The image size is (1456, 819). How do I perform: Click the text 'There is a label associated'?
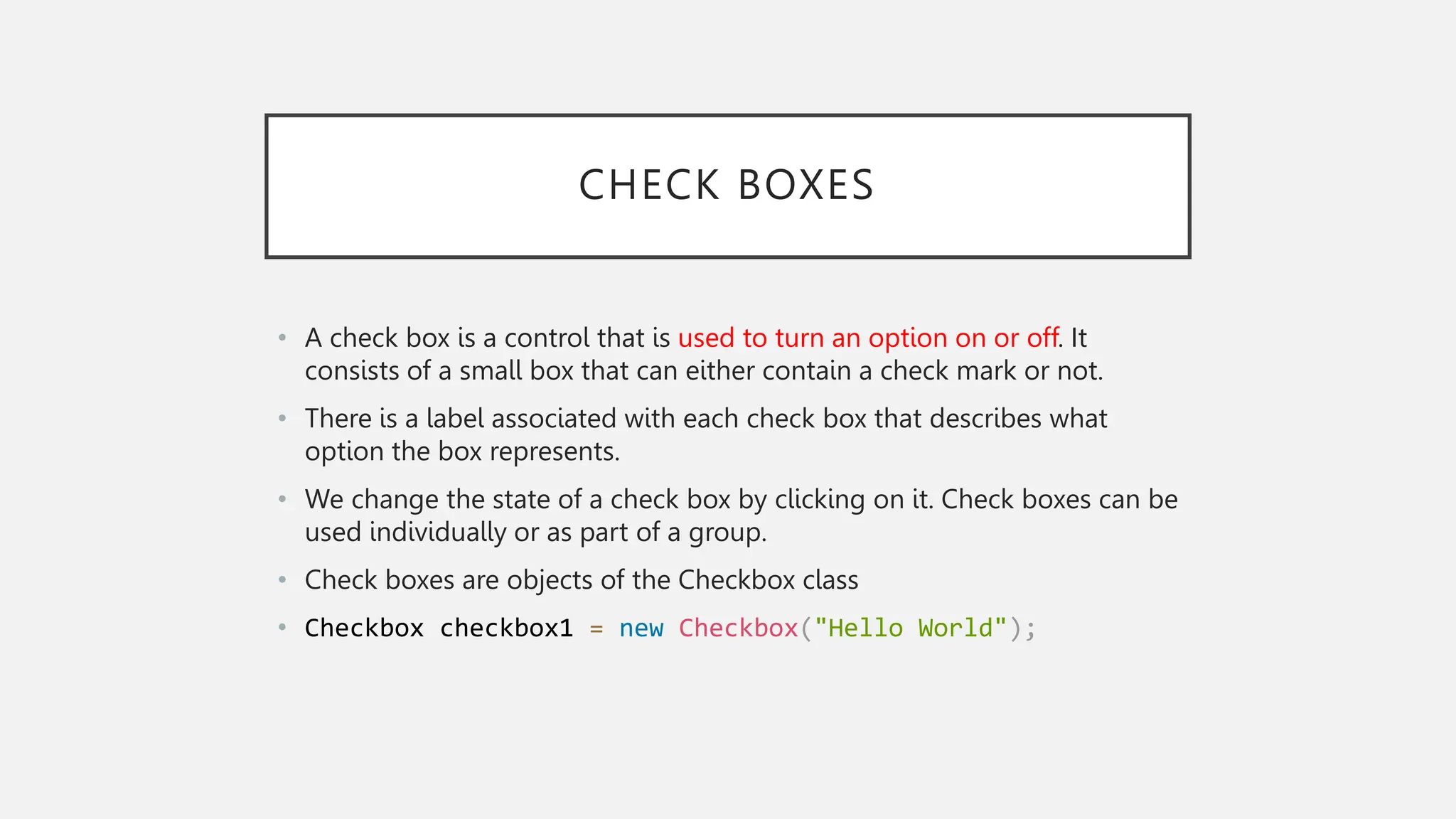point(460,419)
